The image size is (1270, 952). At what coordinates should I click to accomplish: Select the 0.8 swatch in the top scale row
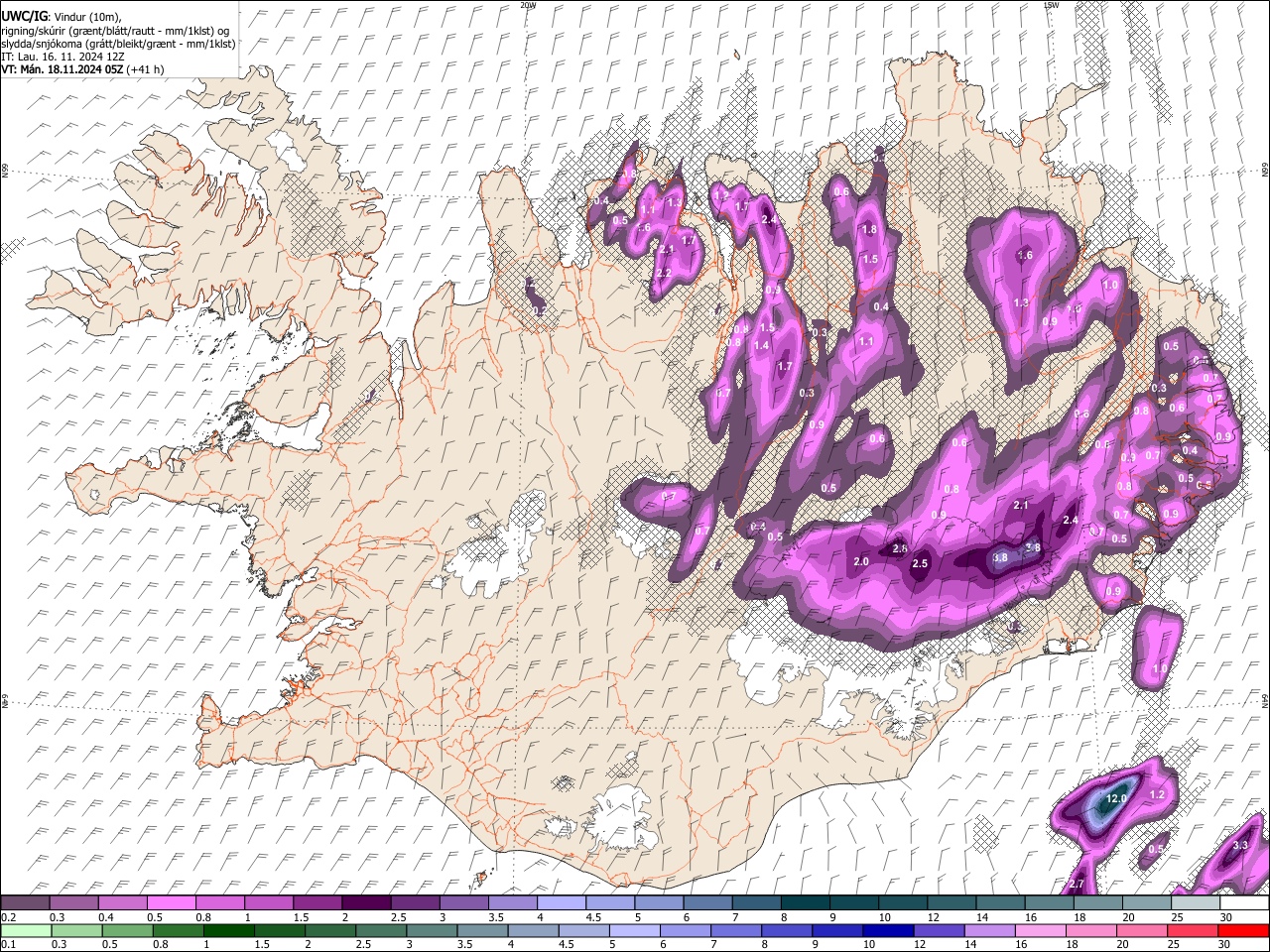(219, 903)
